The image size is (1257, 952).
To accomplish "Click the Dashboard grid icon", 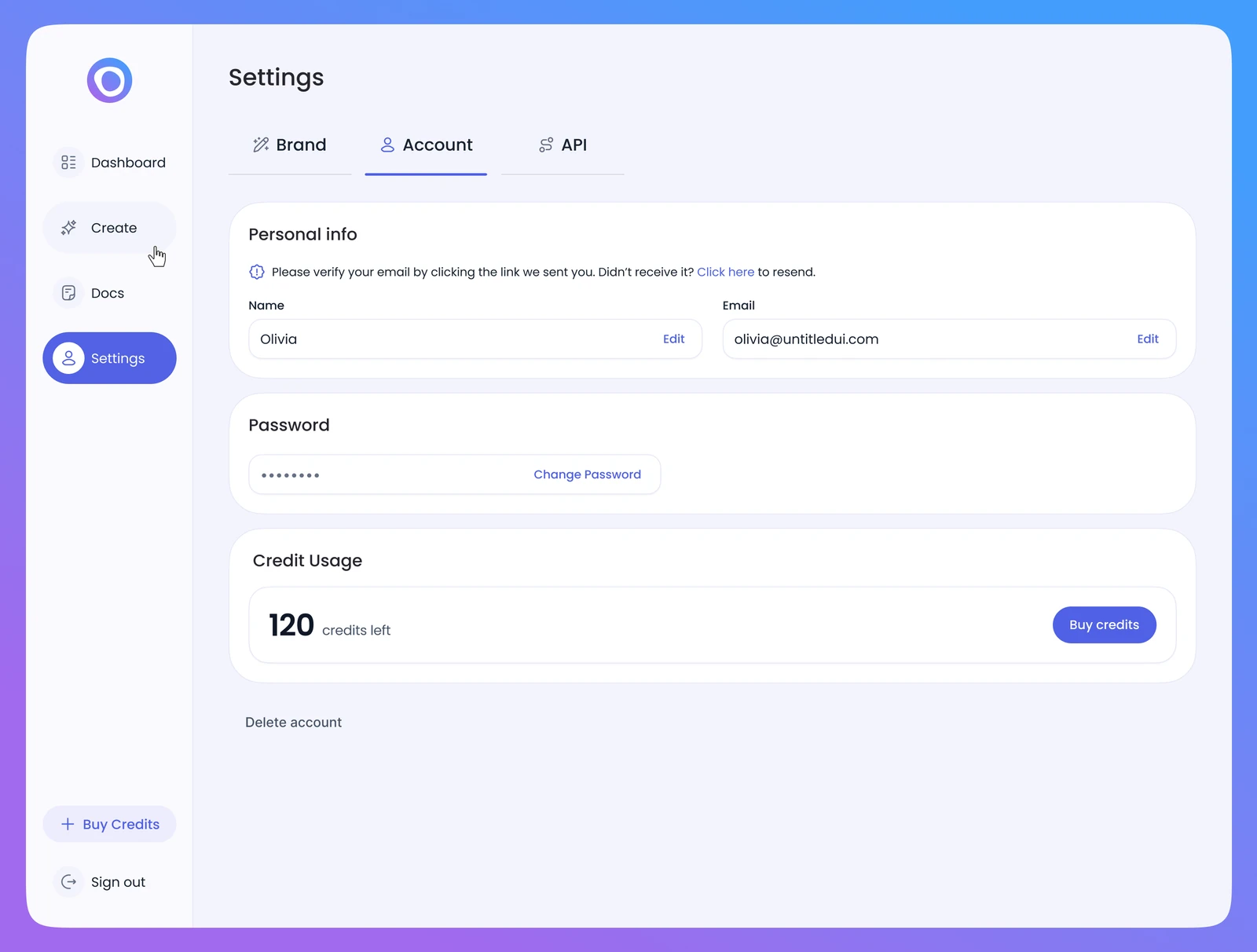I will 69,163.
